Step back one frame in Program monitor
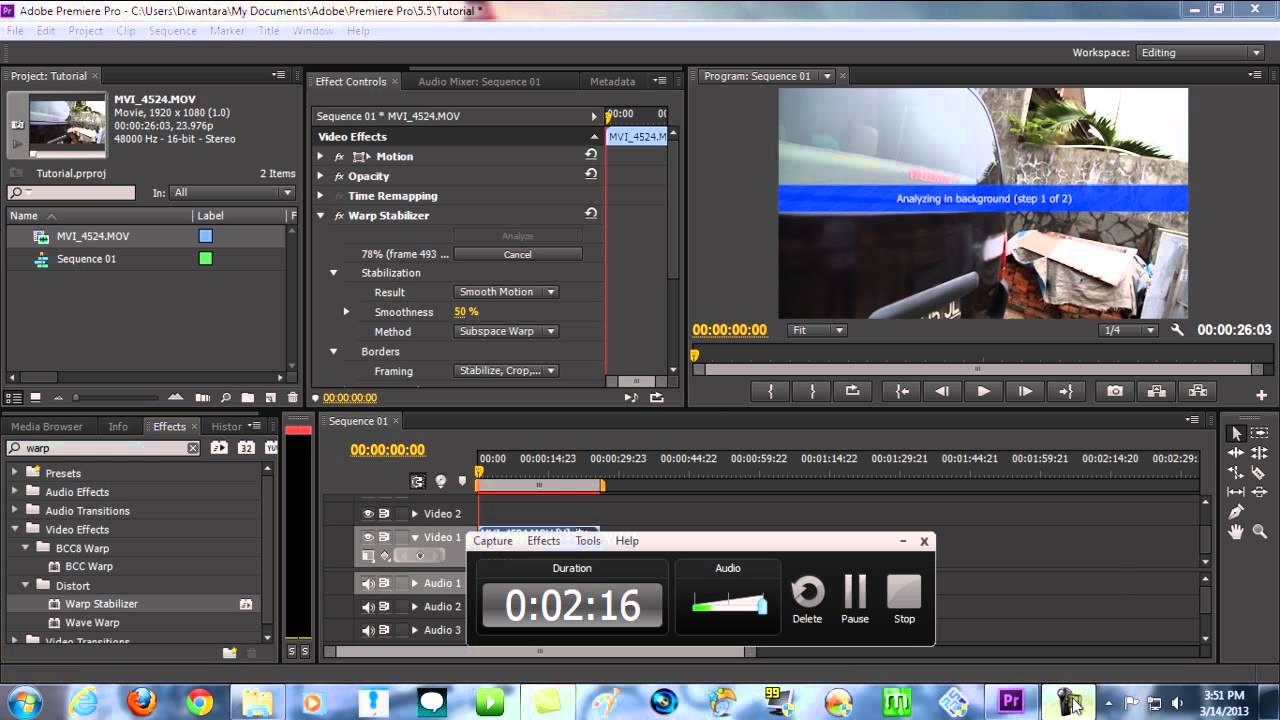This screenshot has height=720, width=1280. [x=942, y=392]
